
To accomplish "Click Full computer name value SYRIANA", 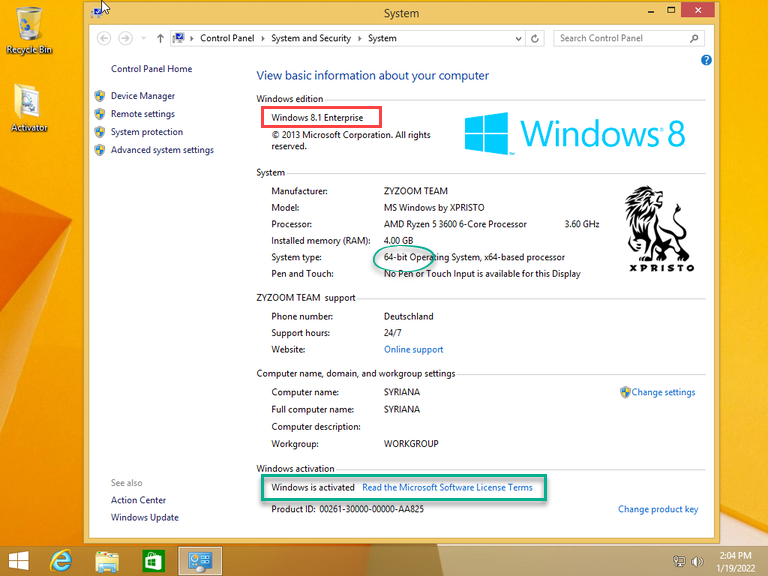I will (x=402, y=409).
